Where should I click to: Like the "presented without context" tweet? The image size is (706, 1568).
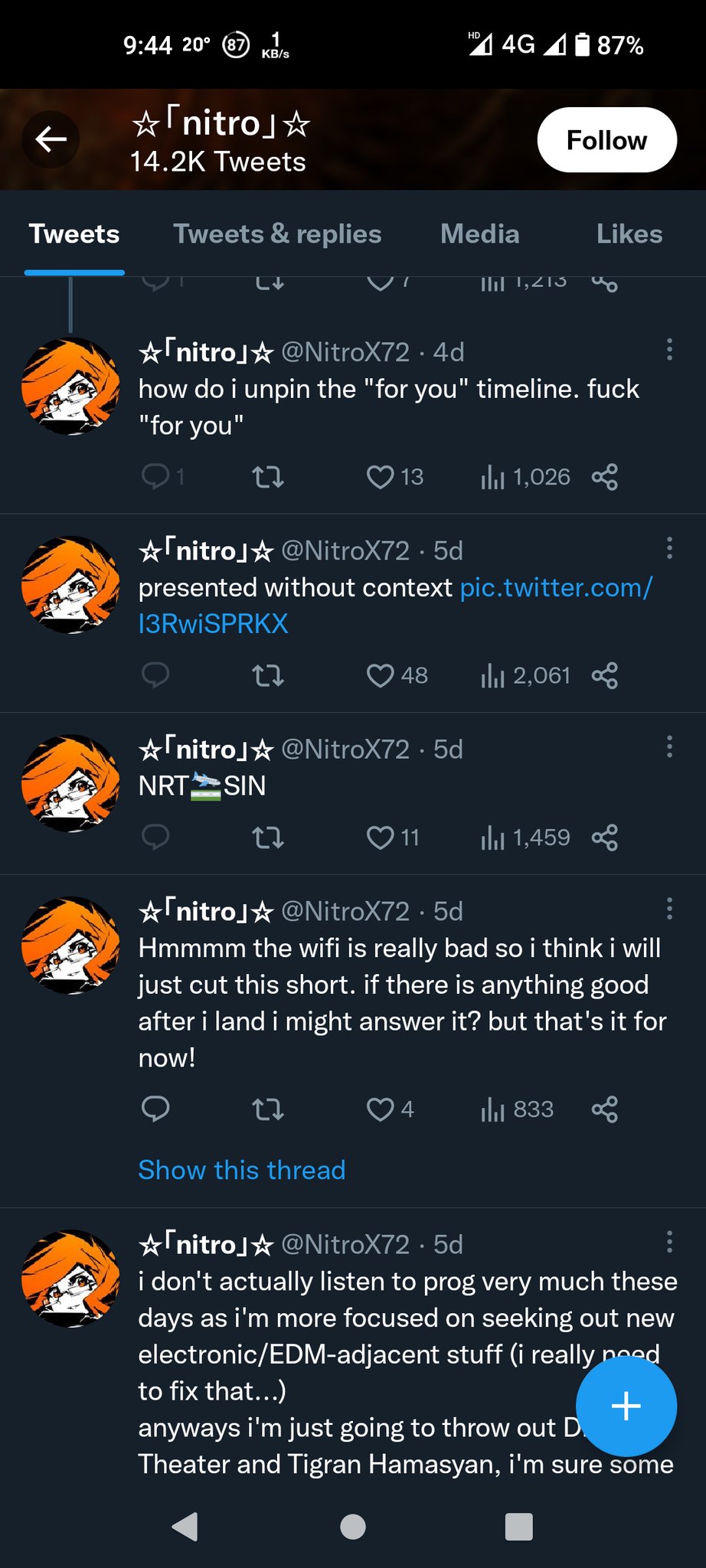pyautogui.click(x=380, y=675)
